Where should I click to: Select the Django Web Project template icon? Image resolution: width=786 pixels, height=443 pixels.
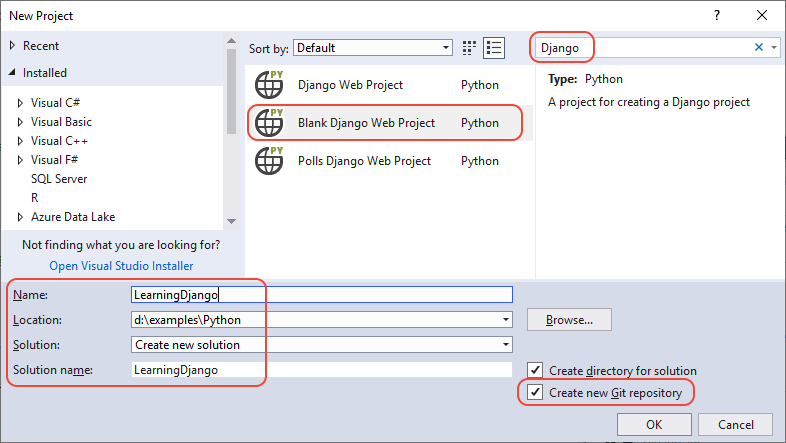pos(270,86)
